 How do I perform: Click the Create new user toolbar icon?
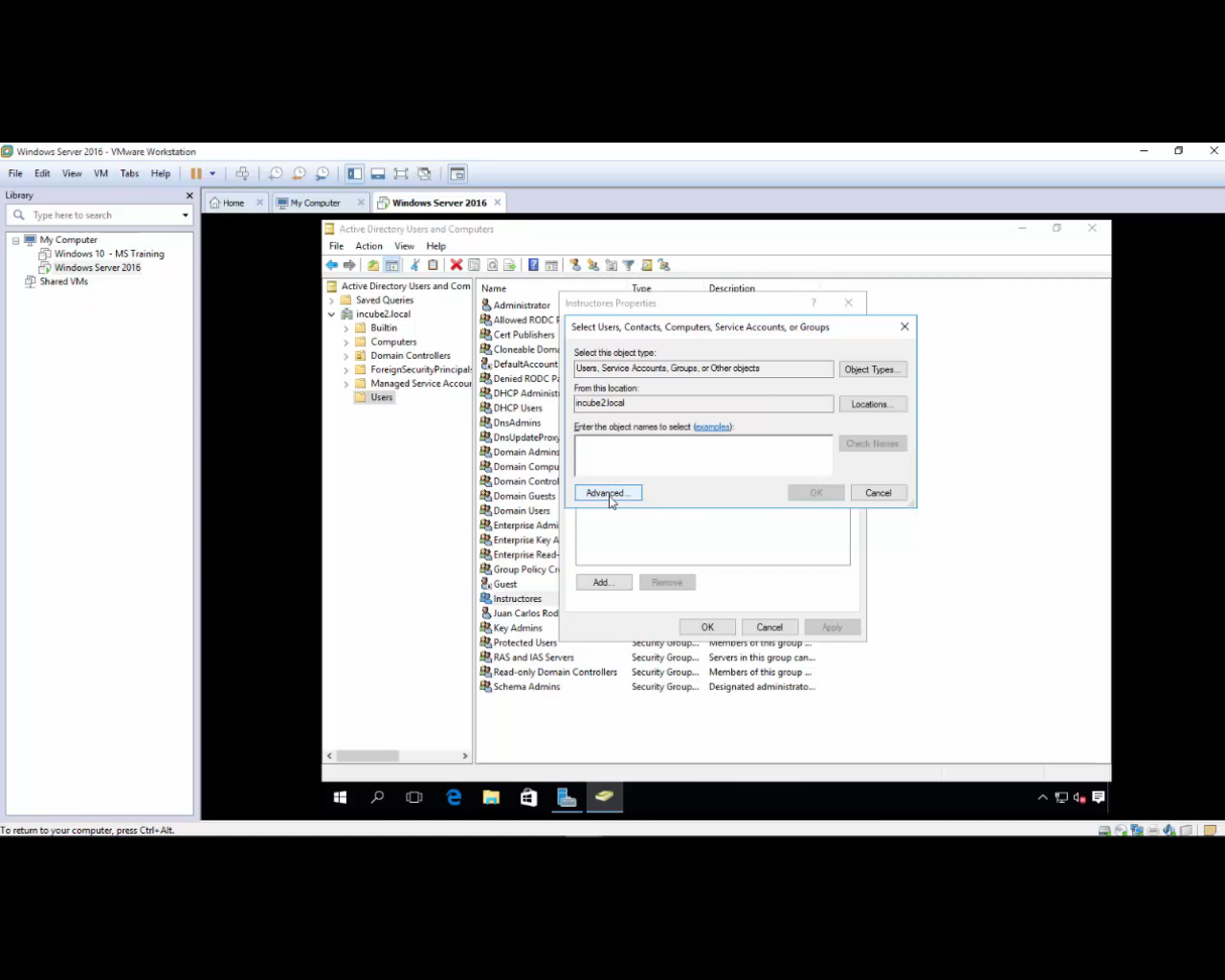(575, 265)
